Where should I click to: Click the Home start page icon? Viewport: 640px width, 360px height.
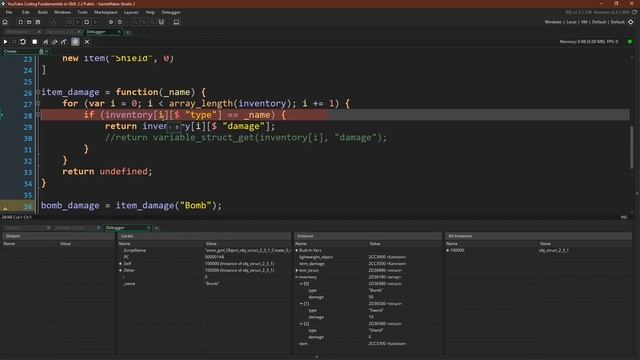click(5, 22)
